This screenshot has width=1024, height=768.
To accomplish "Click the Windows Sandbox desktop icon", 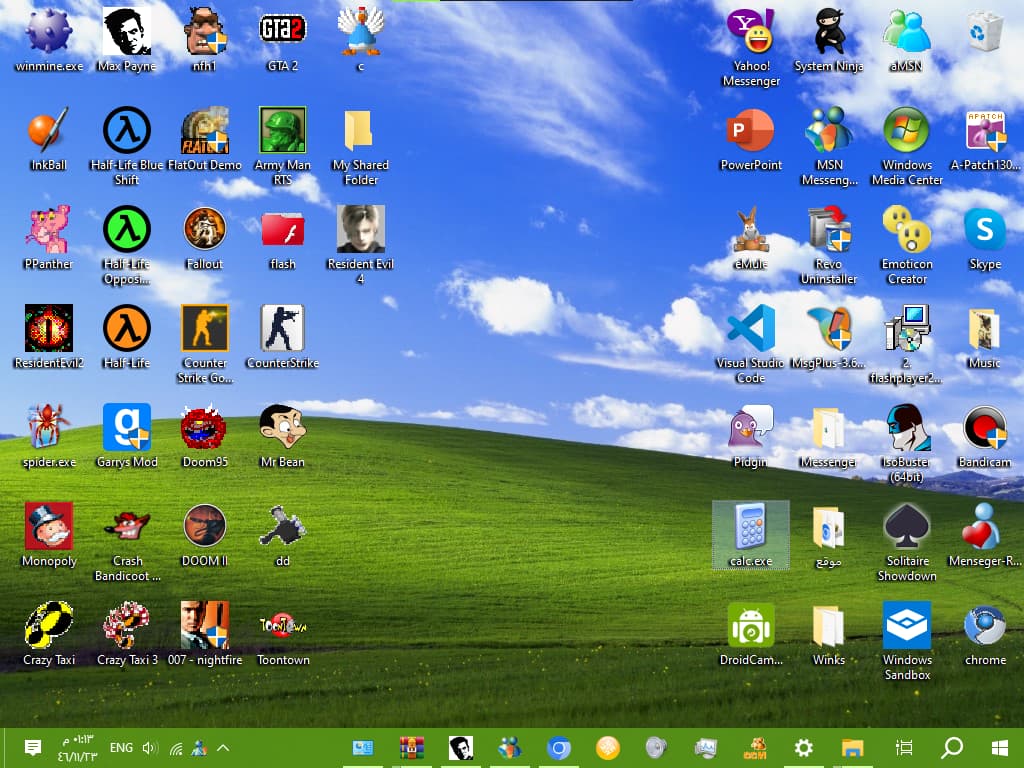I will point(907,626).
